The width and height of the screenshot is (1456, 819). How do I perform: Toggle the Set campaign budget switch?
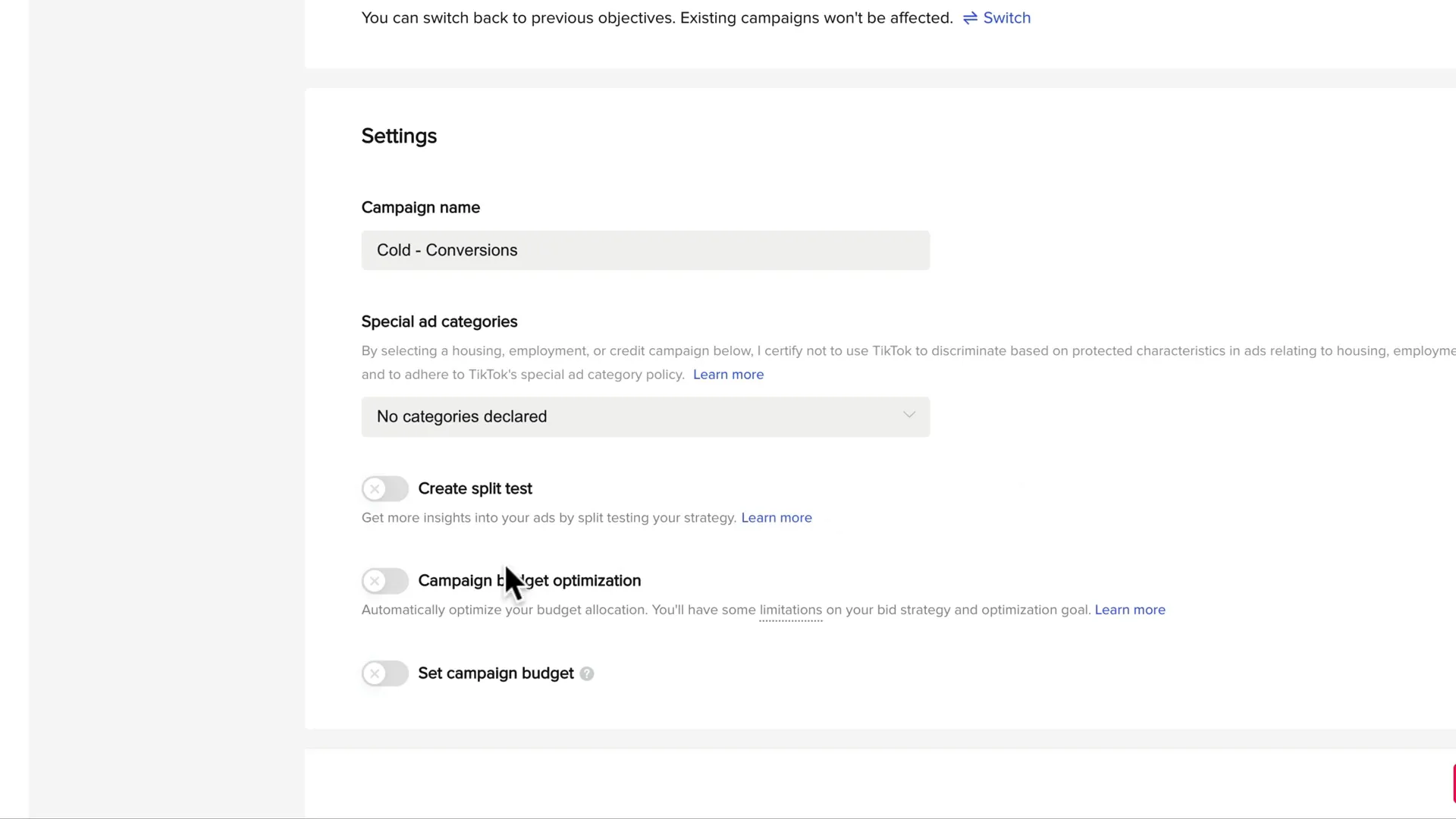tap(384, 673)
